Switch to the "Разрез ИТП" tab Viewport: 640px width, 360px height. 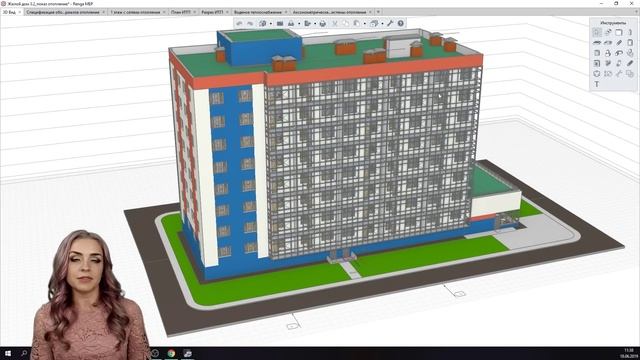(212, 12)
